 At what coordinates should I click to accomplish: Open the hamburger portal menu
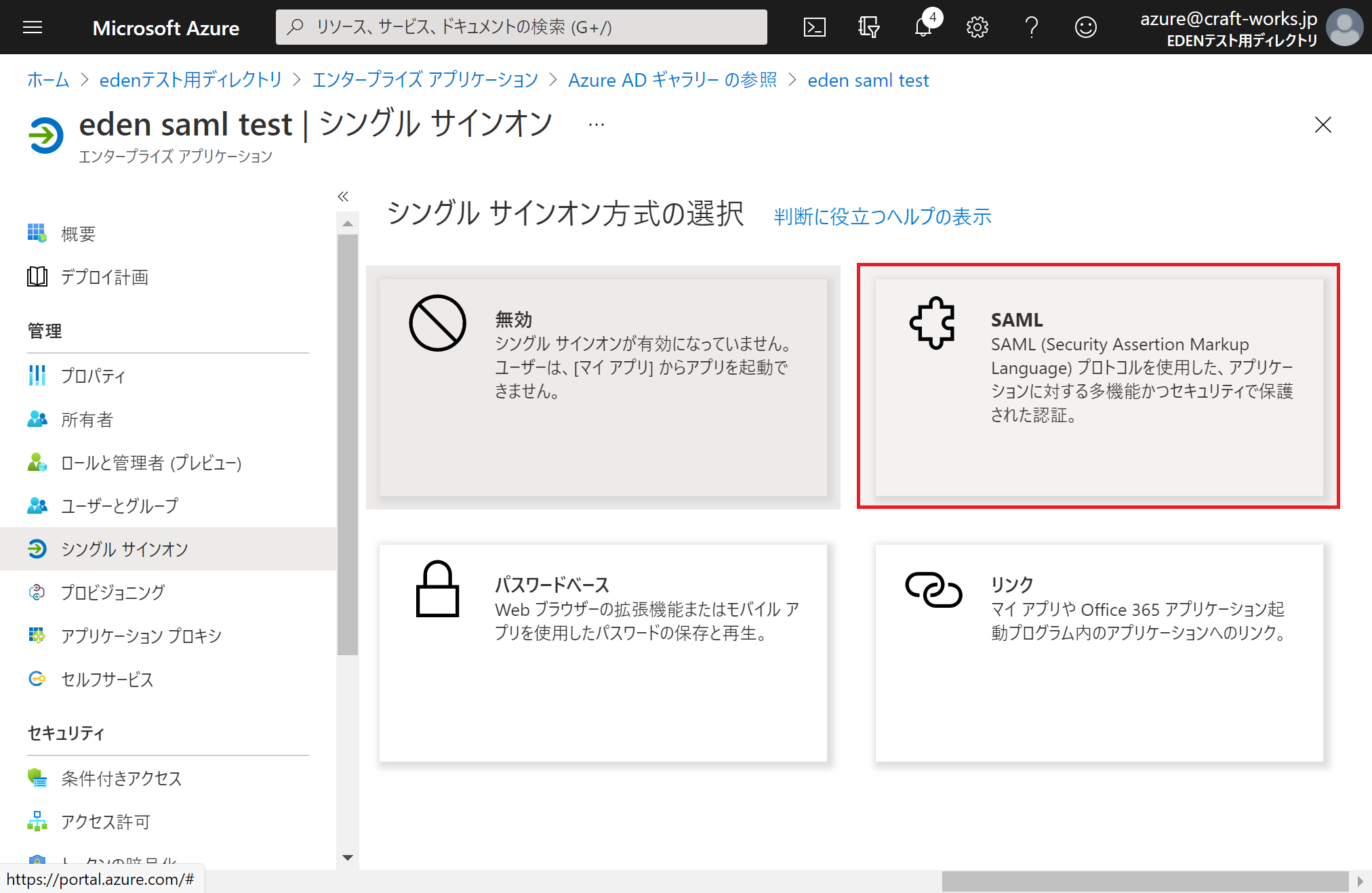tap(33, 27)
